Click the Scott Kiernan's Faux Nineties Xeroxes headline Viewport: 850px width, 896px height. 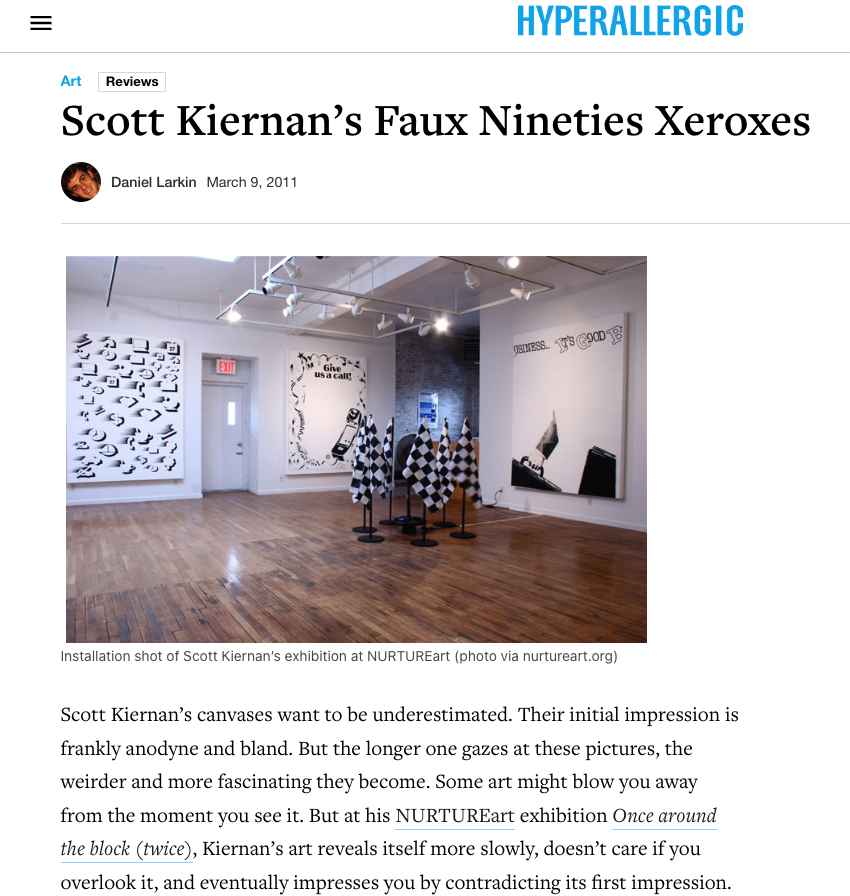pyautogui.click(x=435, y=121)
